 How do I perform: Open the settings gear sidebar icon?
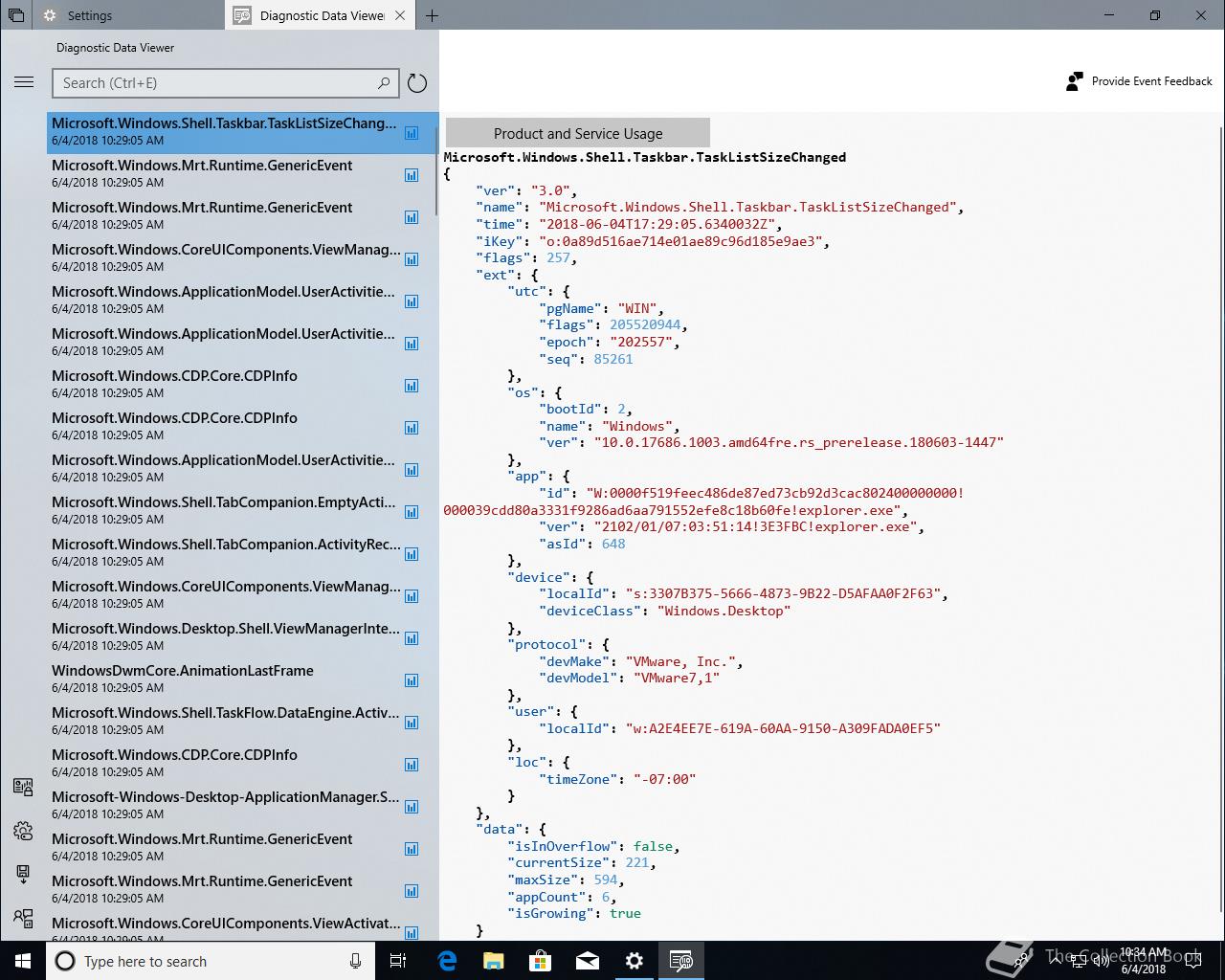[x=23, y=831]
